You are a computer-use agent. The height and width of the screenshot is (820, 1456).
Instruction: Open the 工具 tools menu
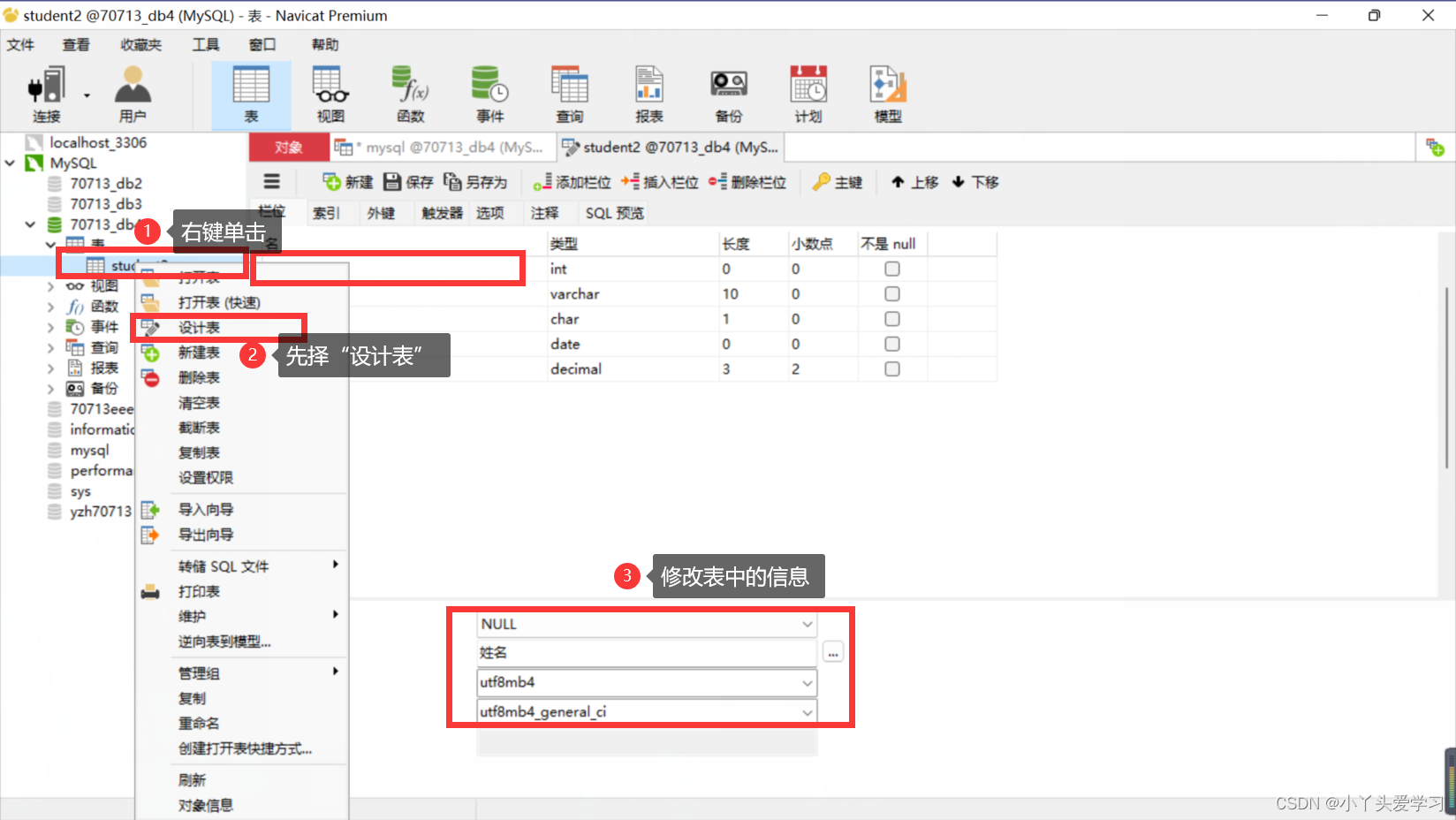[206, 44]
